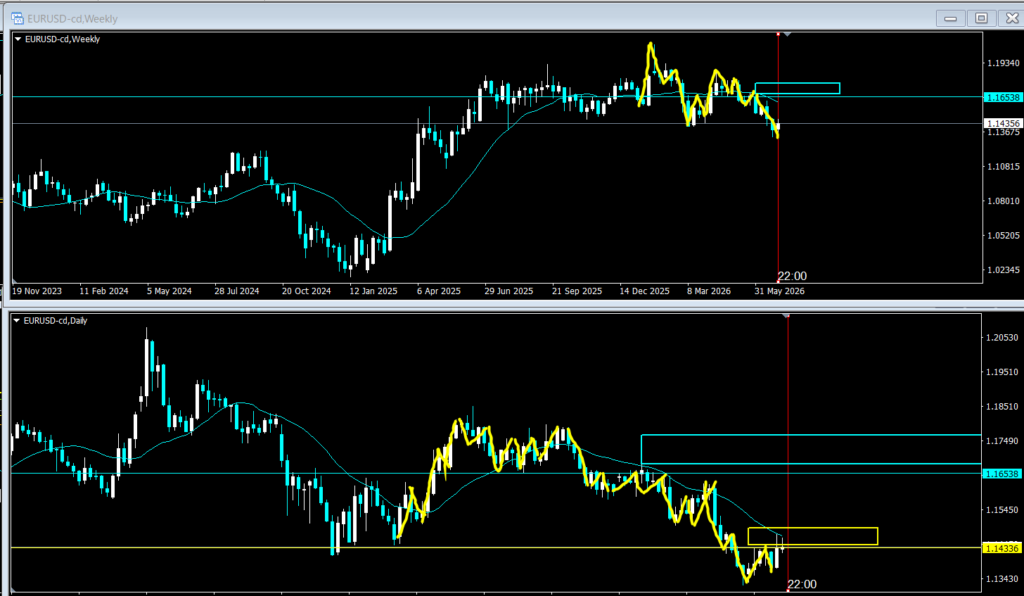1024x596 pixels.
Task: Click the chart shift marker atop the Daily chart
Action: (x=787, y=315)
